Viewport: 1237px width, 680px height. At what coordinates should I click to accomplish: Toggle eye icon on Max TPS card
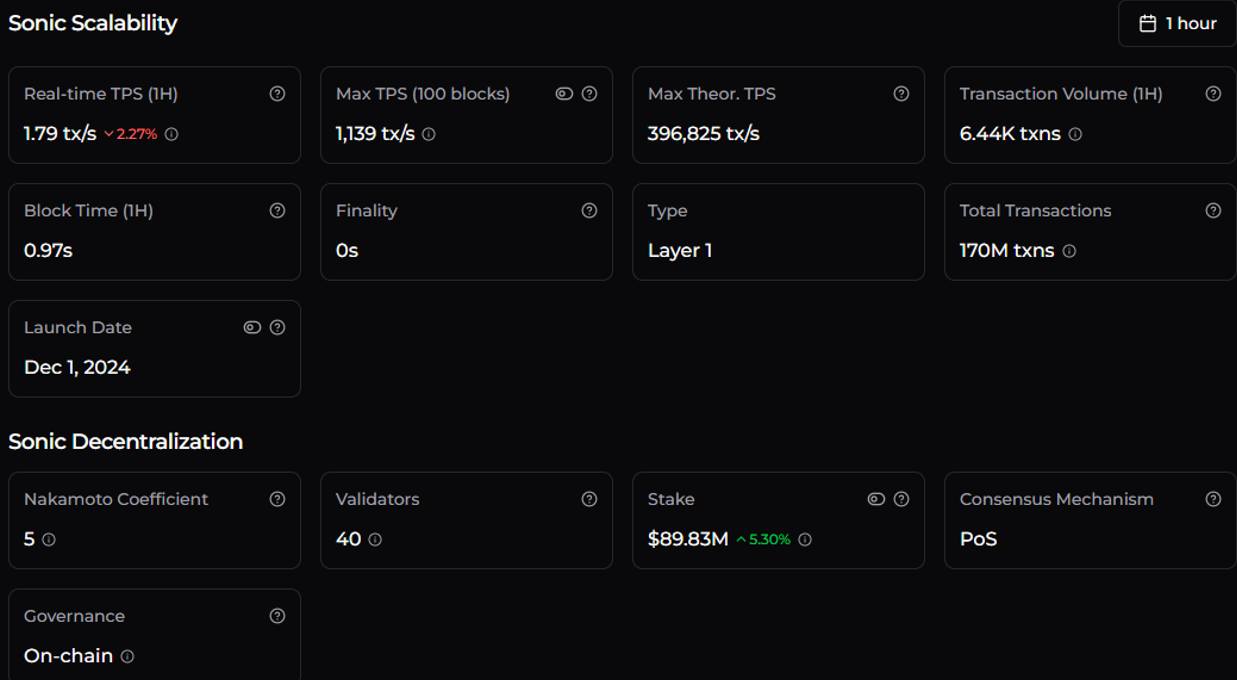click(564, 94)
